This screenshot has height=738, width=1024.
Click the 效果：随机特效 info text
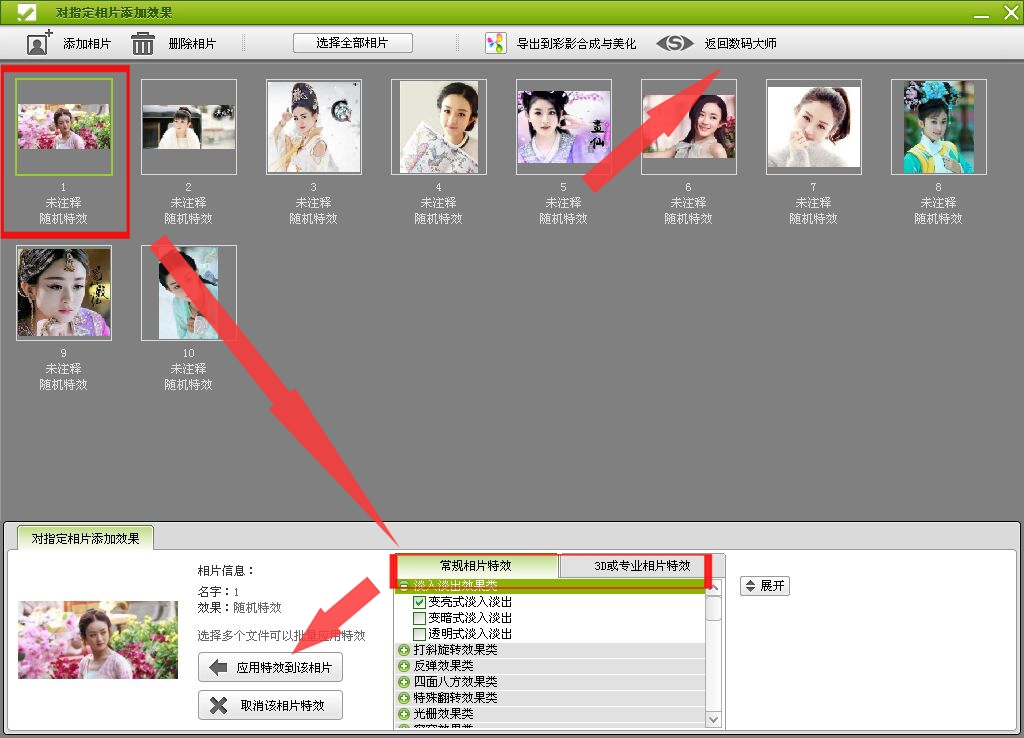click(x=239, y=608)
